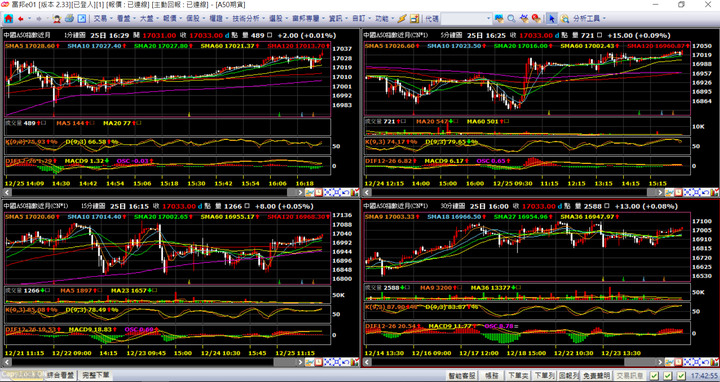Switch to 完整下單 tab

pos(96,375)
